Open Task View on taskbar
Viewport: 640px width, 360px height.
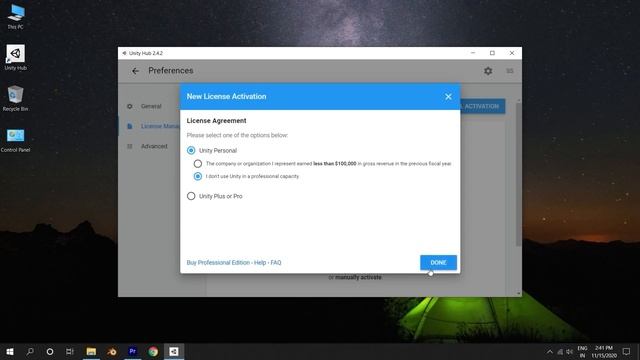pos(70,351)
